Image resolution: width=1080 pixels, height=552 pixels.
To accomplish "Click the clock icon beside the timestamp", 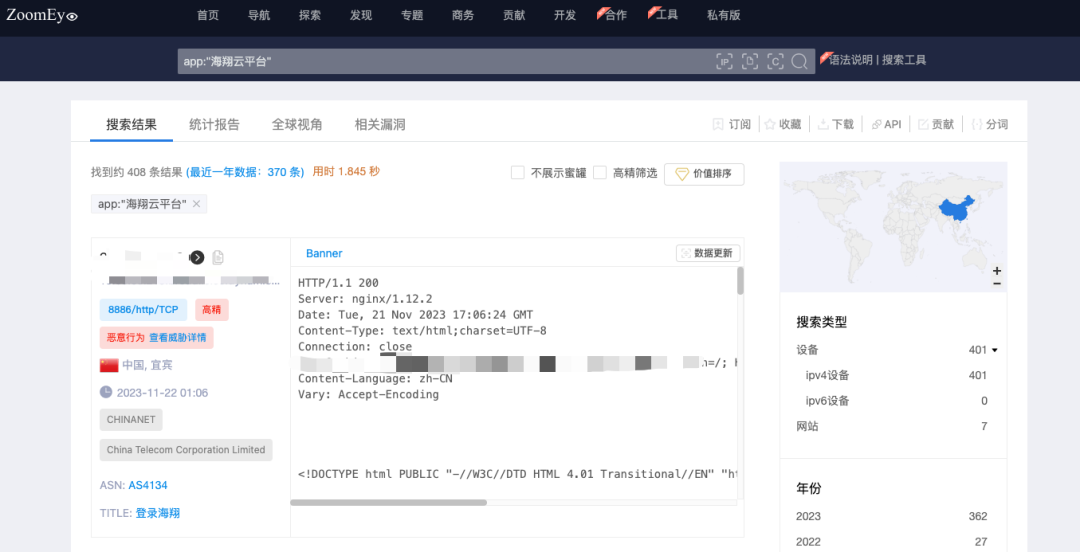I will 105,392.
